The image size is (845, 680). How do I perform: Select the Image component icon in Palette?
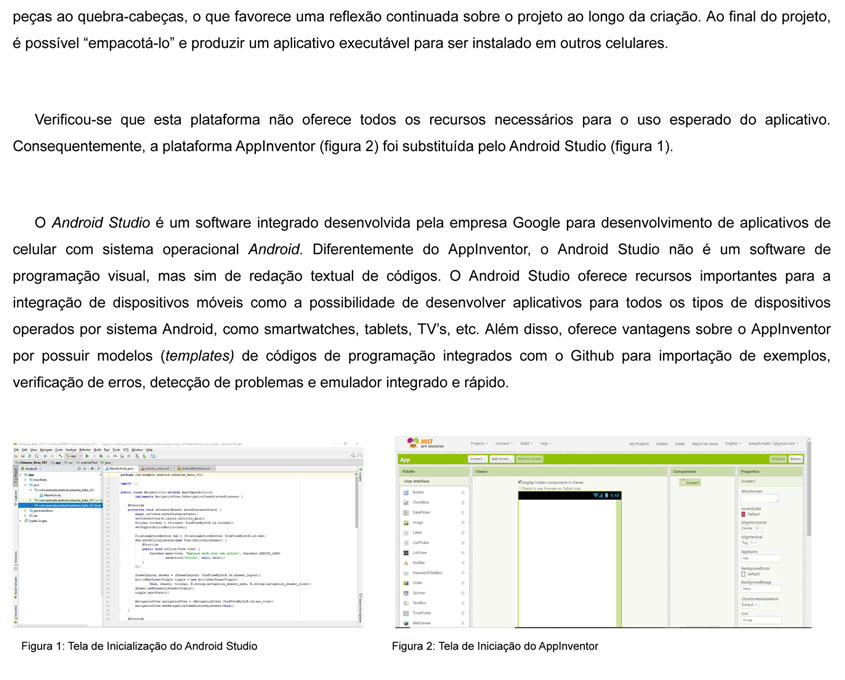point(404,523)
